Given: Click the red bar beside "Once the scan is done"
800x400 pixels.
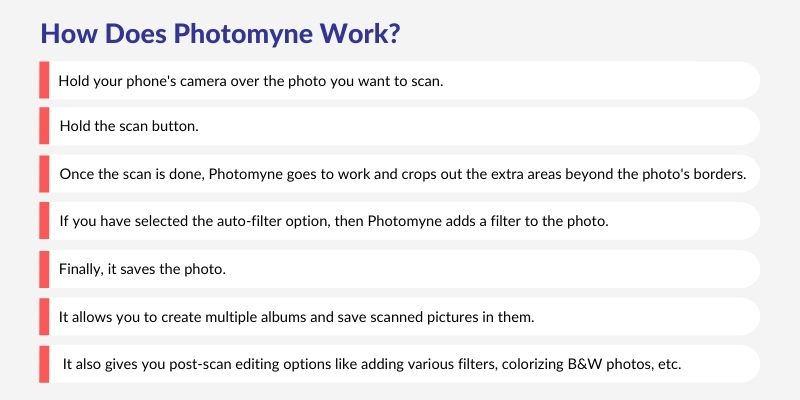Looking at the screenshot, I should pos(44,174).
